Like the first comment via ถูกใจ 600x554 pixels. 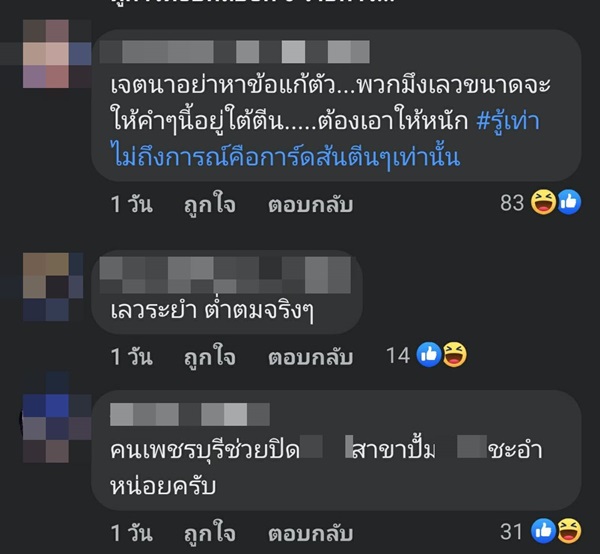pos(210,204)
